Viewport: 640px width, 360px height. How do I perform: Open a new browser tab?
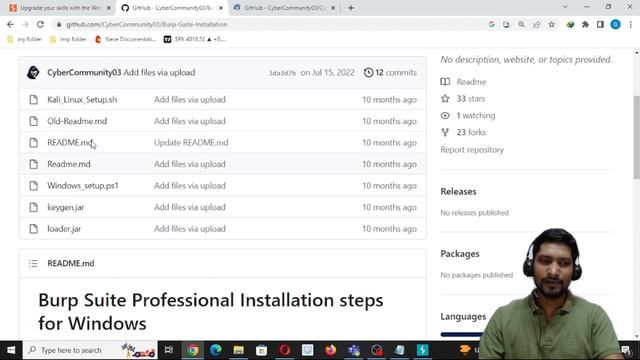(x=351, y=8)
